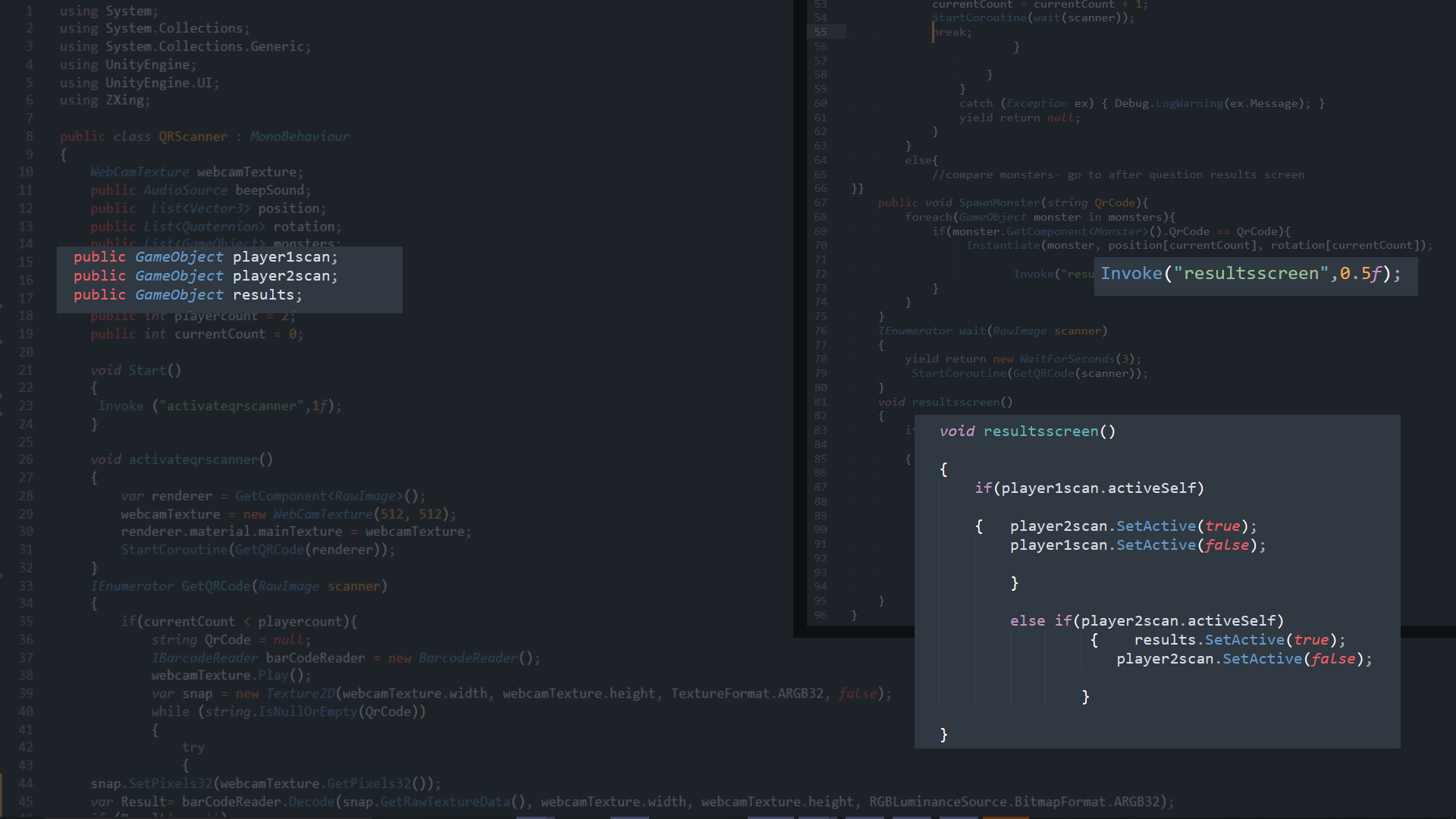Screen dimensions: 1456x819
Task: Click 'public List<Quaternion> rotation;' line
Action: point(216,227)
